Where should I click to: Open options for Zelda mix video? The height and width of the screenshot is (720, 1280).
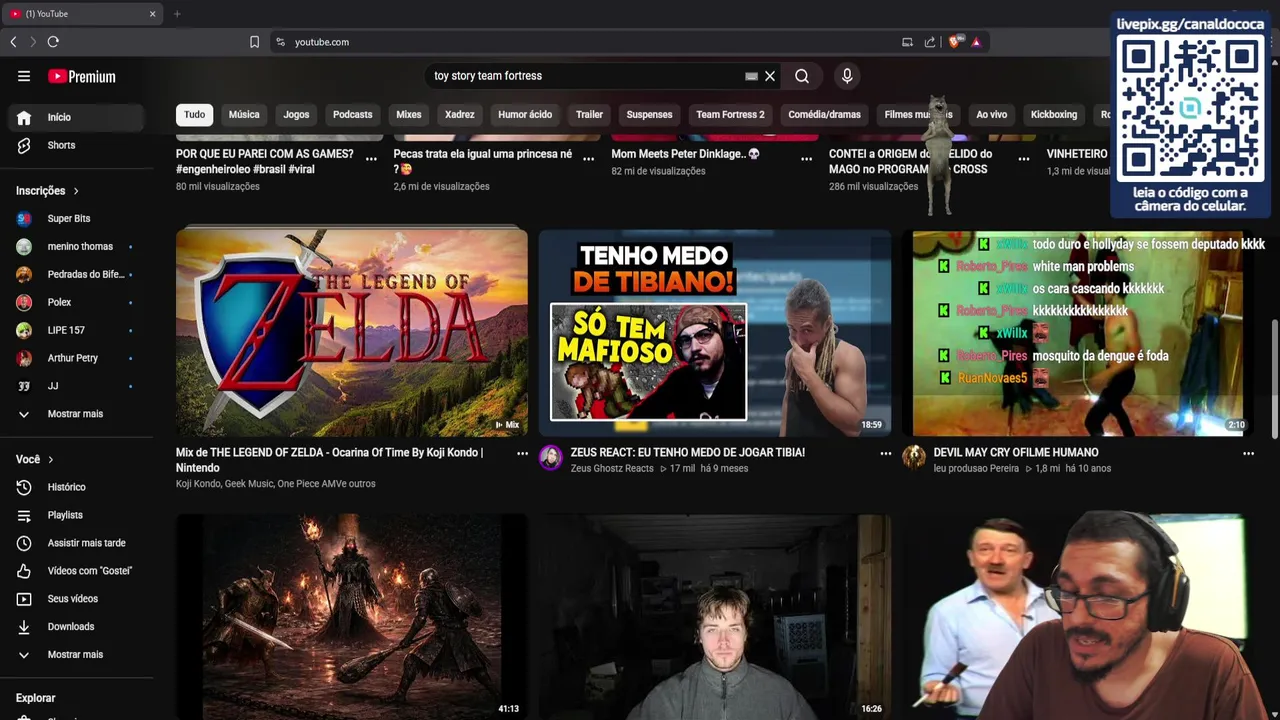(x=522, y=453)
